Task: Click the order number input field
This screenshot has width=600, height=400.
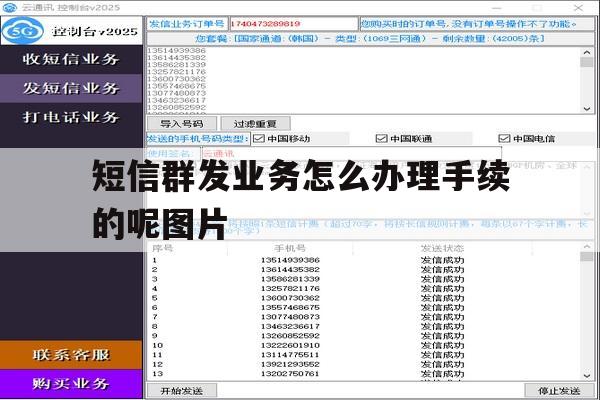Action: 293,24
